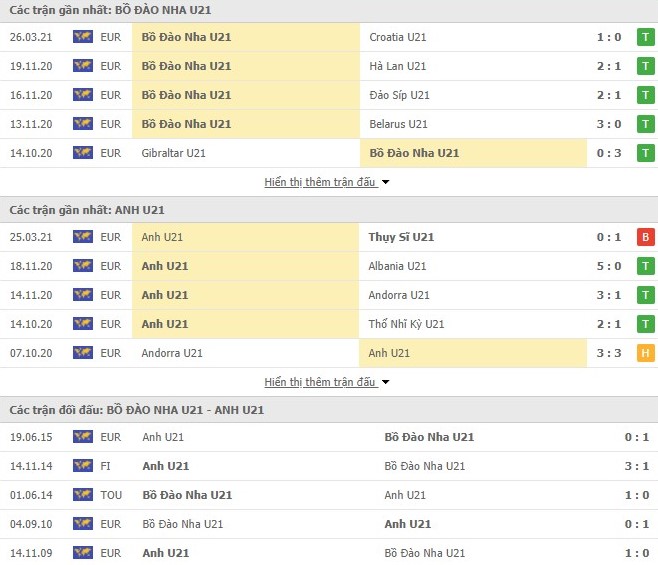Click the flag icon in the 01.06.14 TOU row
The height and width of the screenshot is (565, 658).
(x=82, y=495)
